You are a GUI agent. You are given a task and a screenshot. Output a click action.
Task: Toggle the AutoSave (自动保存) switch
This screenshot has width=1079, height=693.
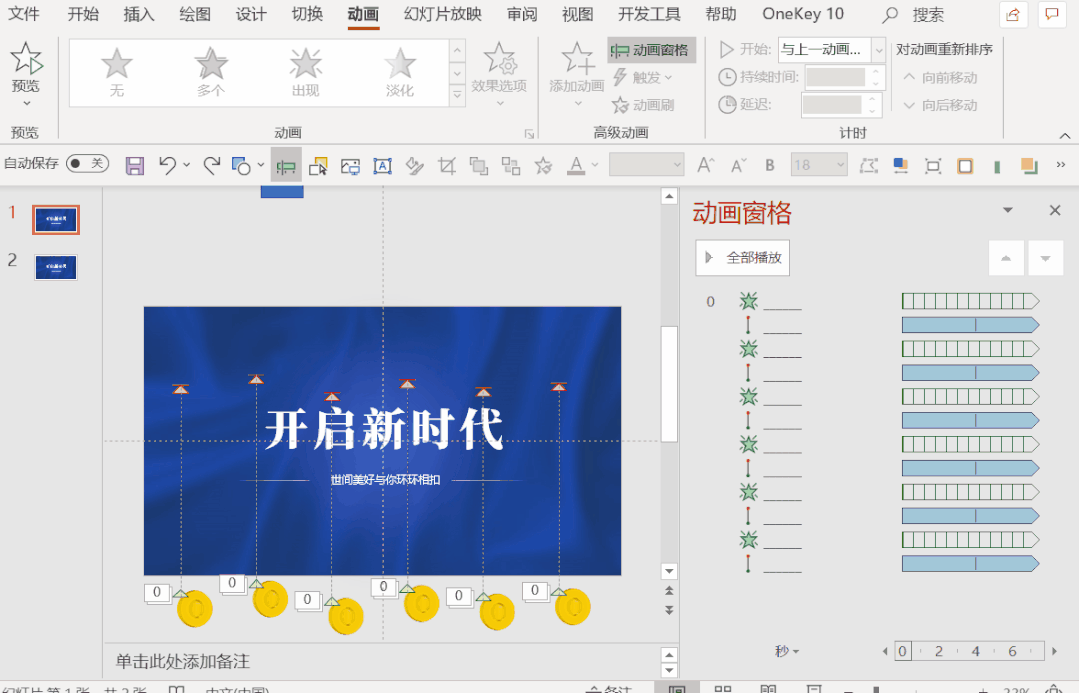(88, 163)
